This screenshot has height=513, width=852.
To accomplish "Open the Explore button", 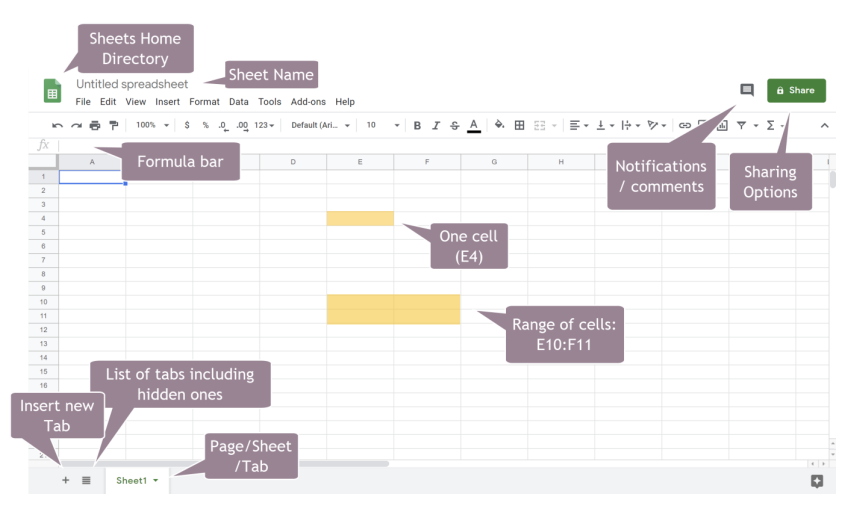I will (x=817, y=481).
